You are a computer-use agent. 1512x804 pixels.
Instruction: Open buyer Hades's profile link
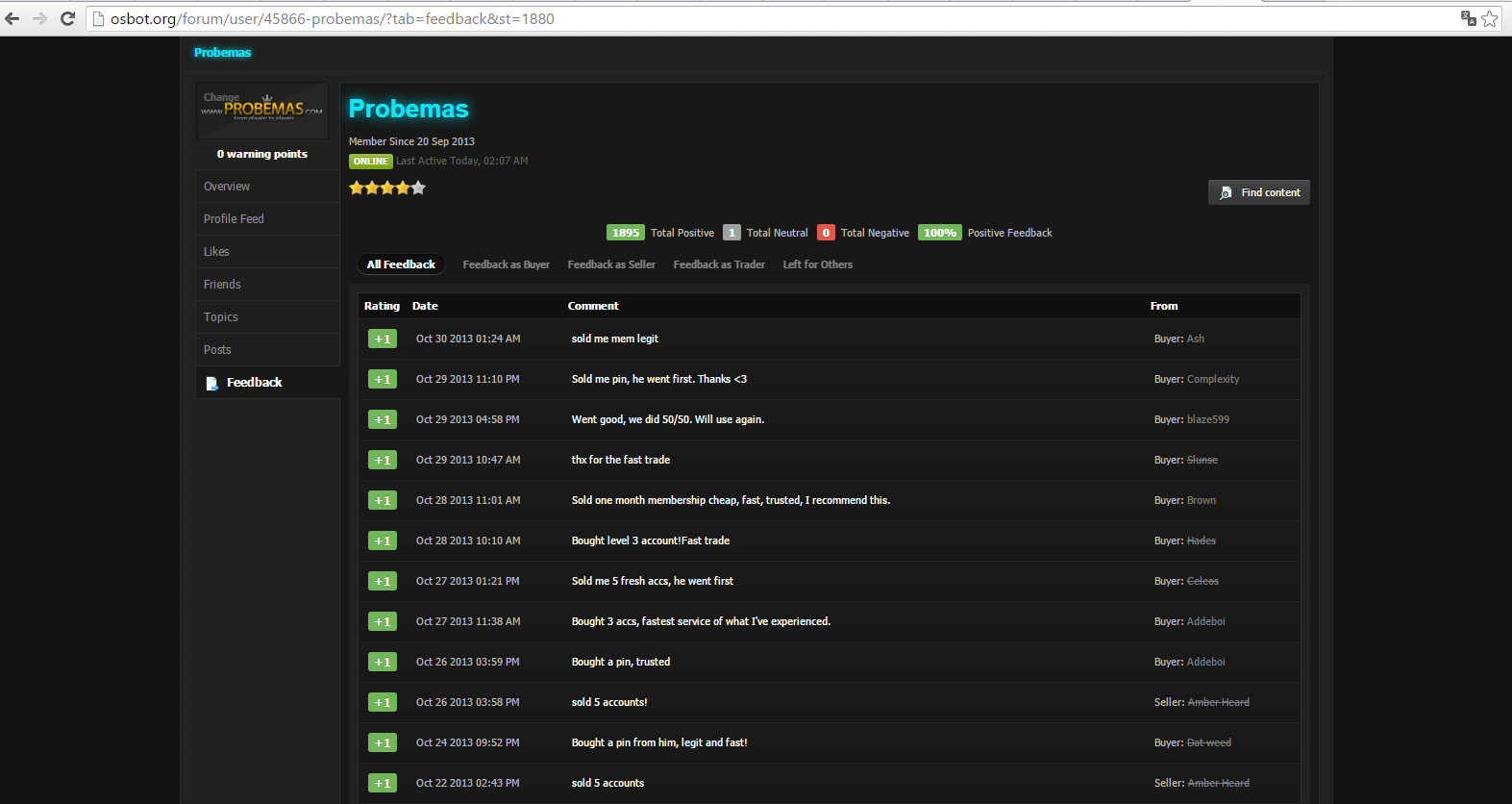[x=1202, y=540]
